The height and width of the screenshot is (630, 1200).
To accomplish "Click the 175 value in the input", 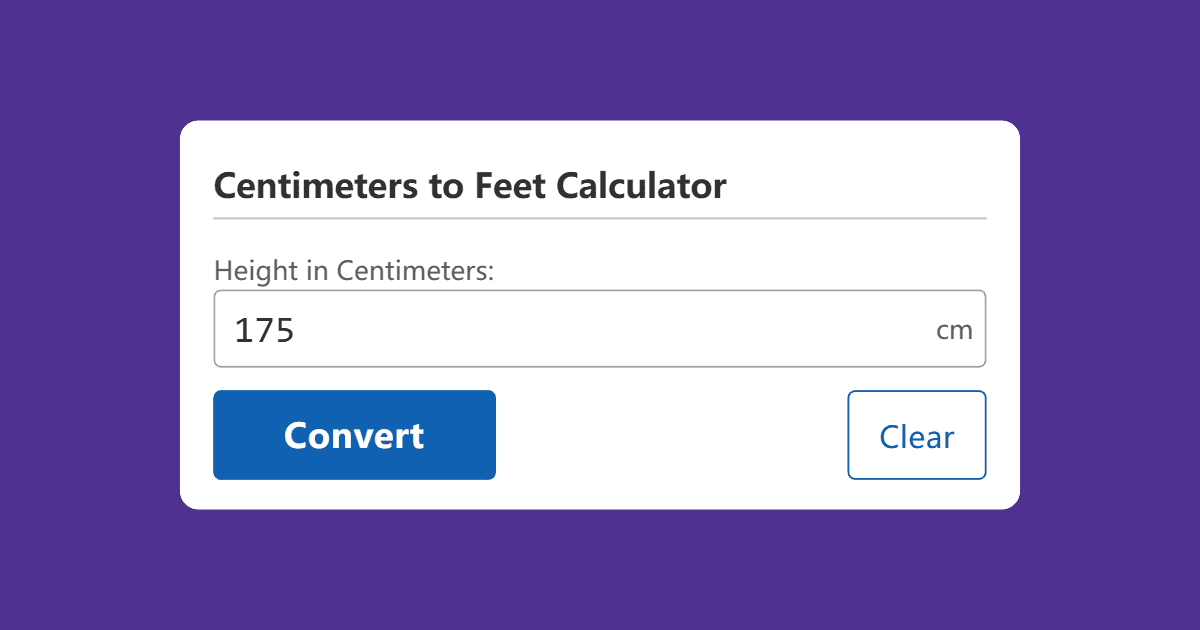I will tap(264, 330).
